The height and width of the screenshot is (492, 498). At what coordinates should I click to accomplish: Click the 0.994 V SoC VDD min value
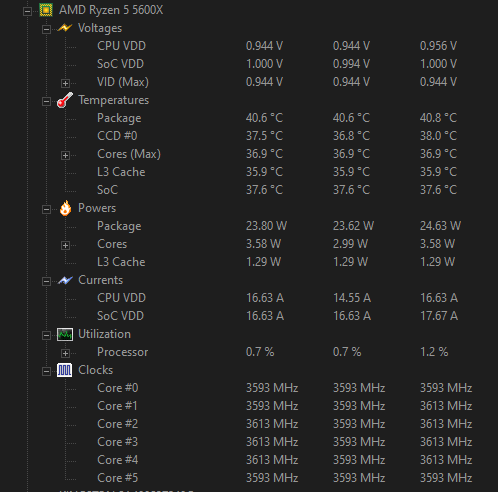[x=351, y=64]
